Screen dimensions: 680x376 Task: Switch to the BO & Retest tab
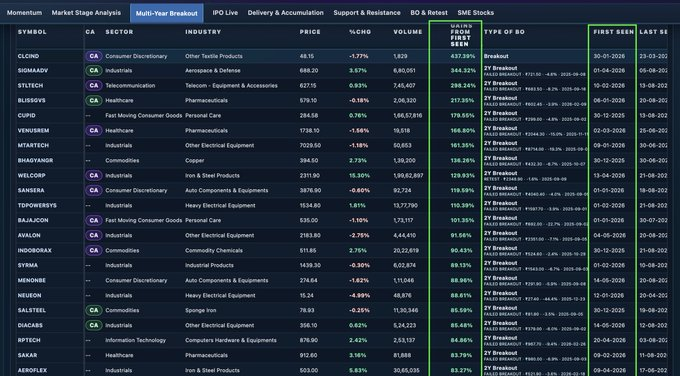coord(429,13)
